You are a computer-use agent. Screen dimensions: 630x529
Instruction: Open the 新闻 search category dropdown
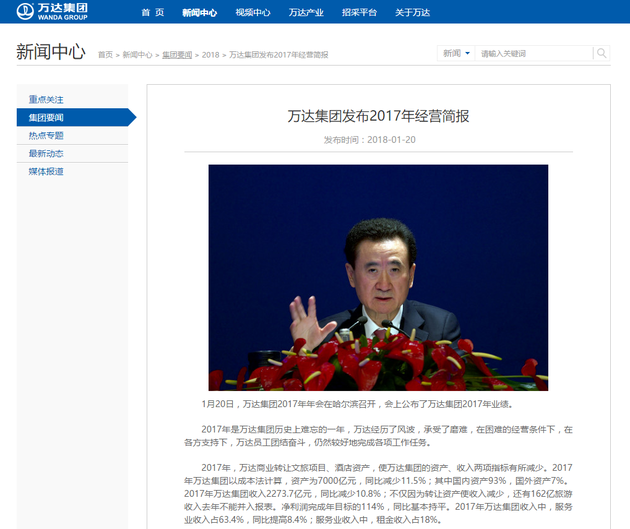coord(456,53)
